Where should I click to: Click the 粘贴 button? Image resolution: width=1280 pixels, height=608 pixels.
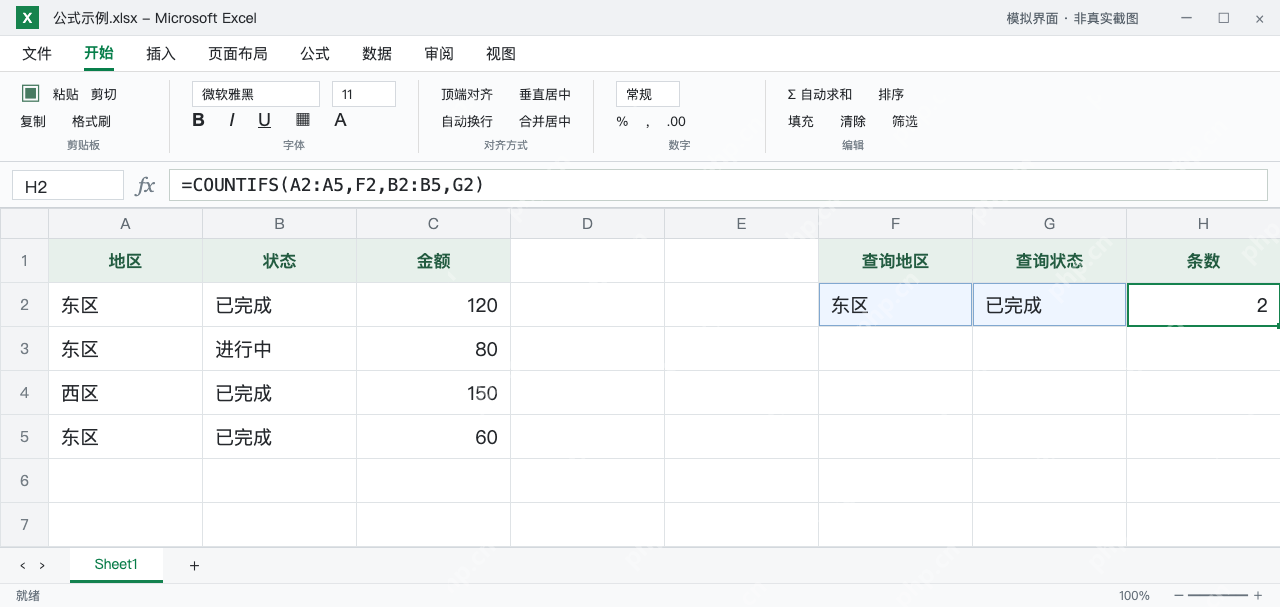tap(66, 94)
